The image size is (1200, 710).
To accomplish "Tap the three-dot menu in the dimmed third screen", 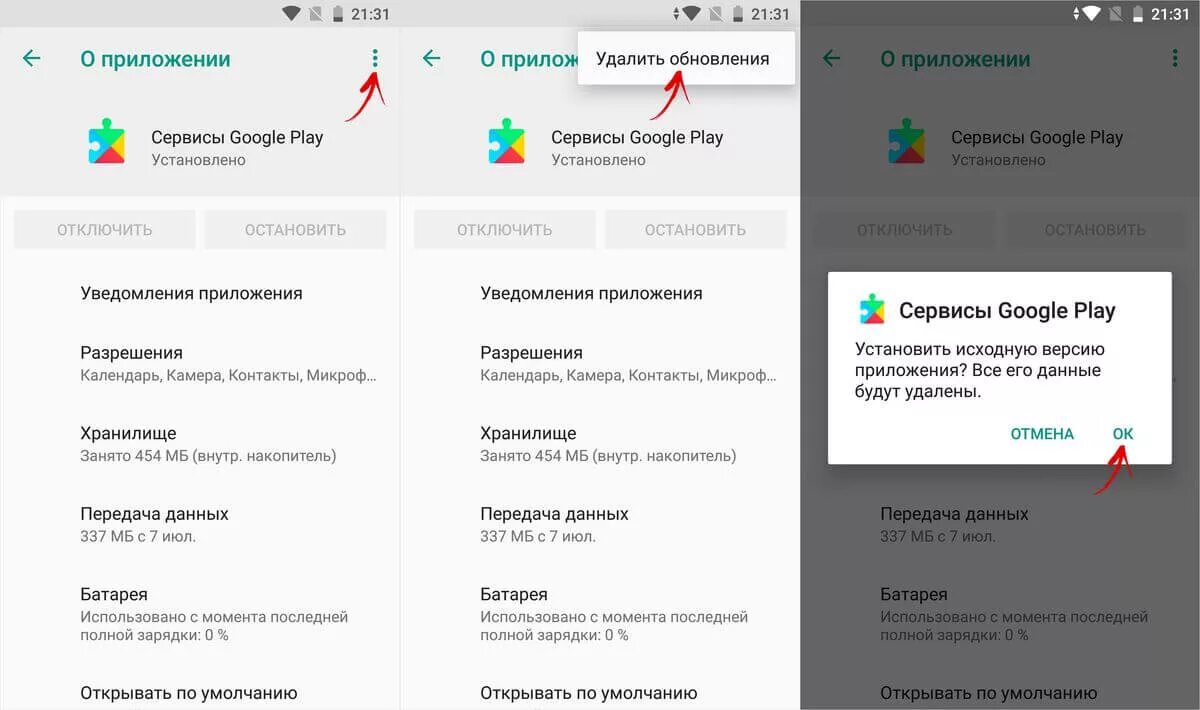I will pyautogui.click(x=1175, y=59).
